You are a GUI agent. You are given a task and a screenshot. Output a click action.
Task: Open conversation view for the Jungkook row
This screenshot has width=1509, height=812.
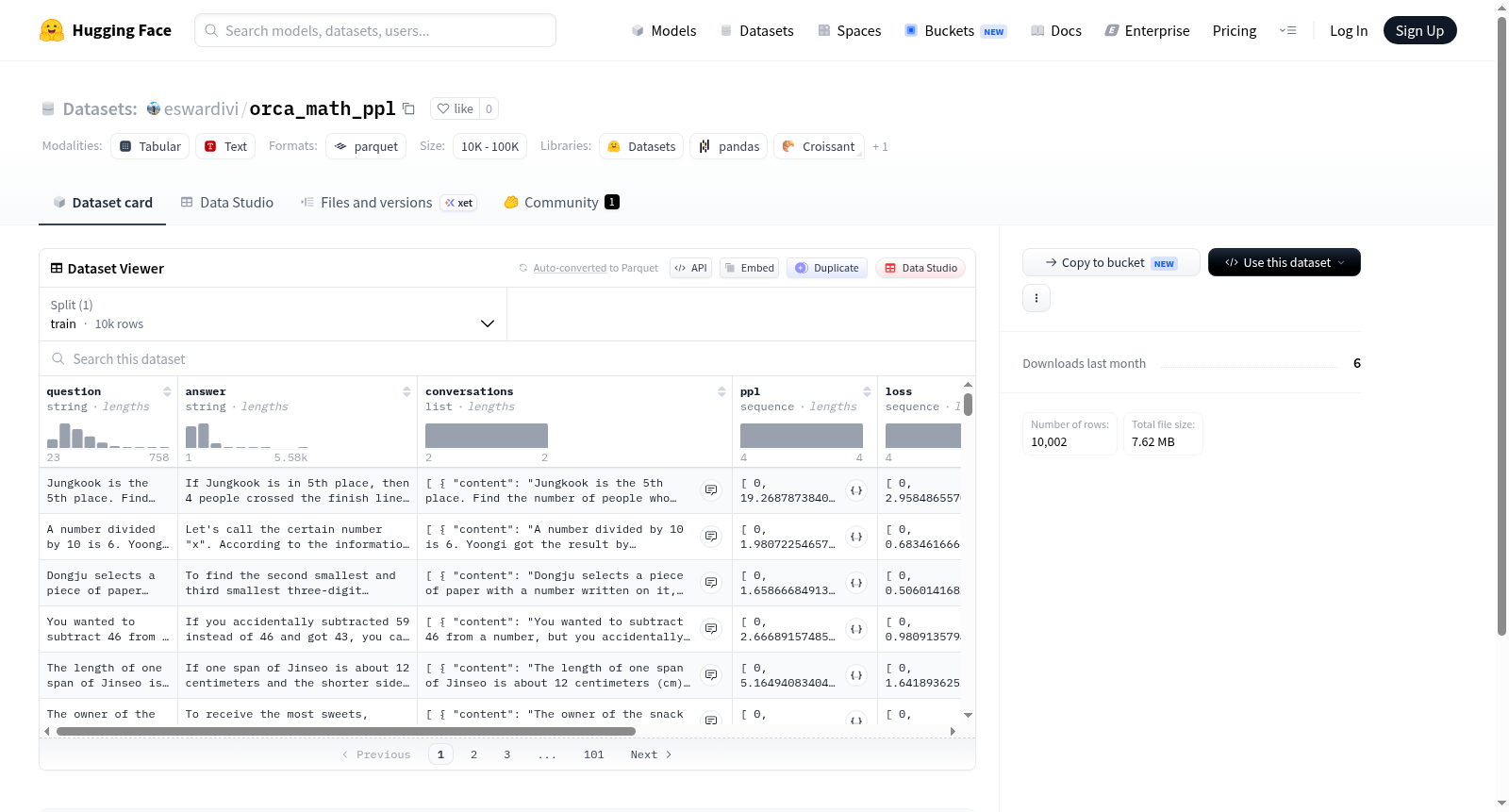point(711,490)
